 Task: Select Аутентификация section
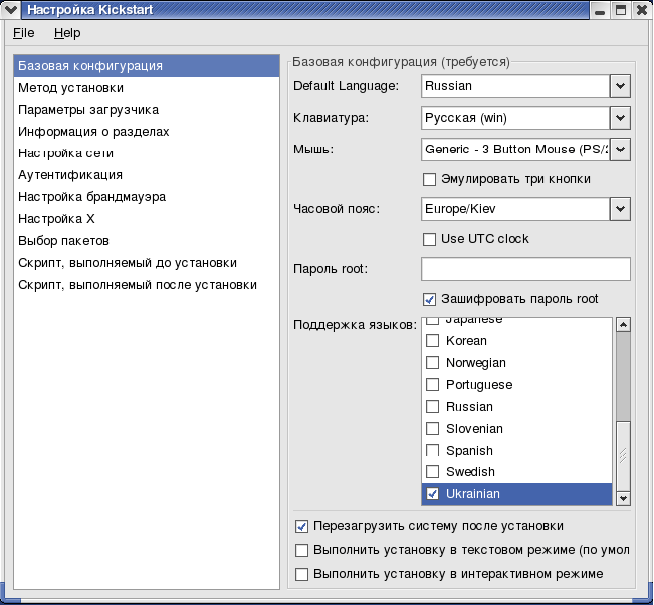click(x=146, y=175)
